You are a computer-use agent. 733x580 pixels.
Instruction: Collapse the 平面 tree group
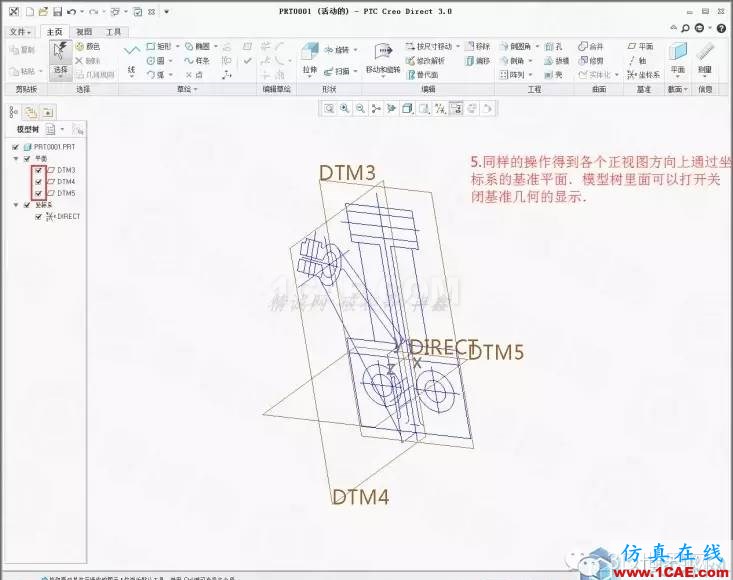tap(16, 159)
